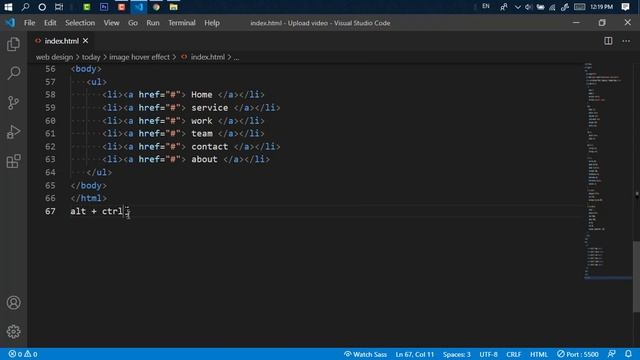Open the Run and Debug view
640x360 pixels.
13,132
